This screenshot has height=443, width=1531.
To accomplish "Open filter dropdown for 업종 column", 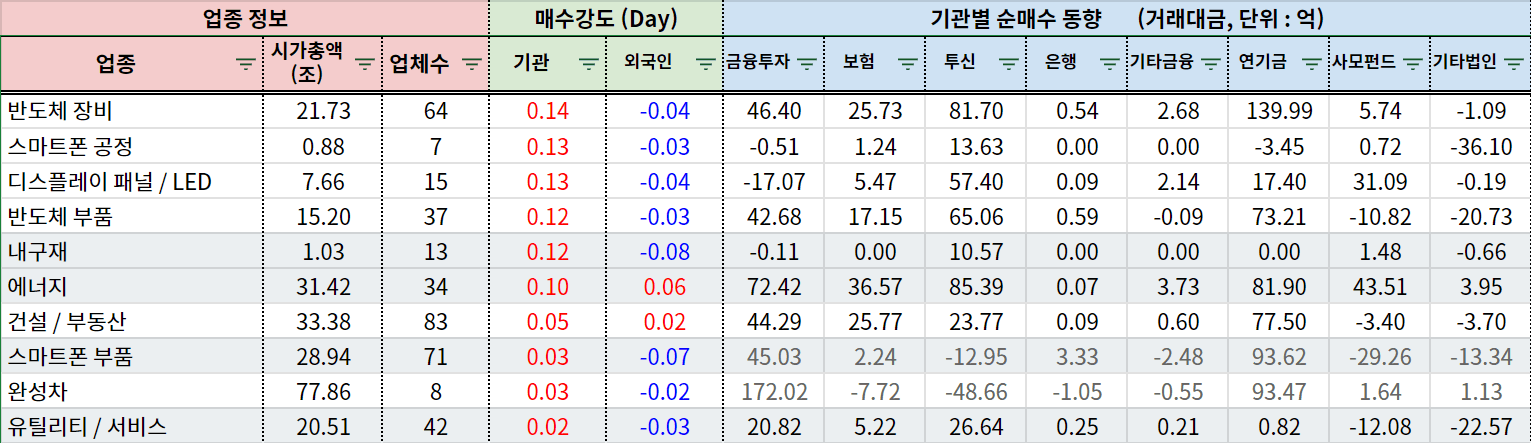I will tap(245, 63).
